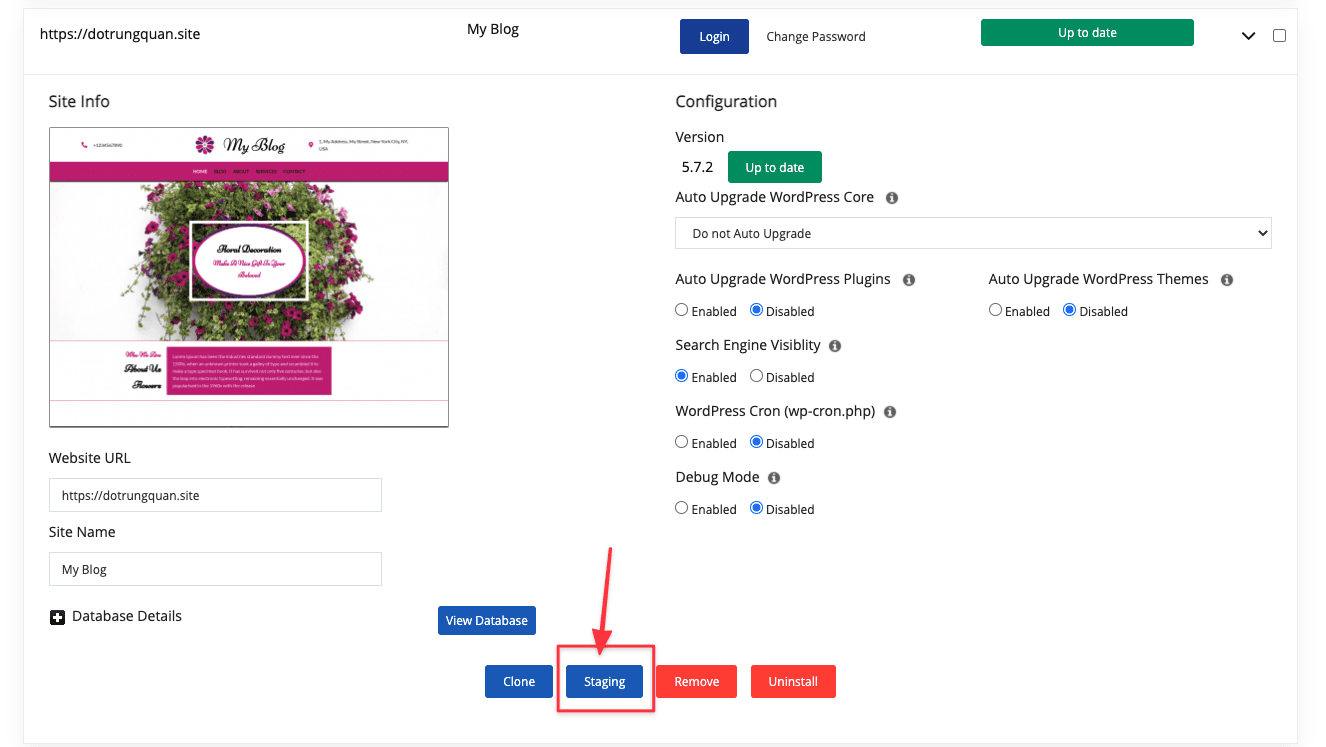Disable Search Engine Visibility
Screen dimensions: 1326x747
[x=756, y=376]
